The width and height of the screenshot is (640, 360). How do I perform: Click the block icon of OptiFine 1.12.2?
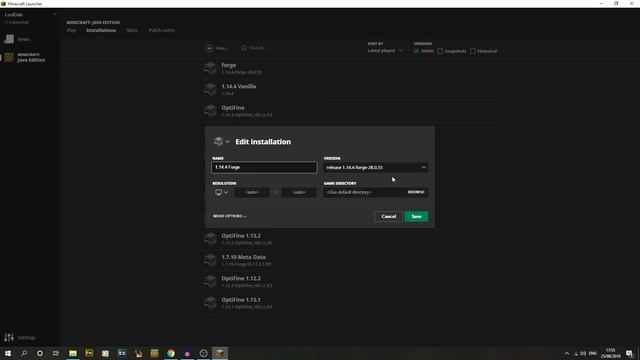210,281
